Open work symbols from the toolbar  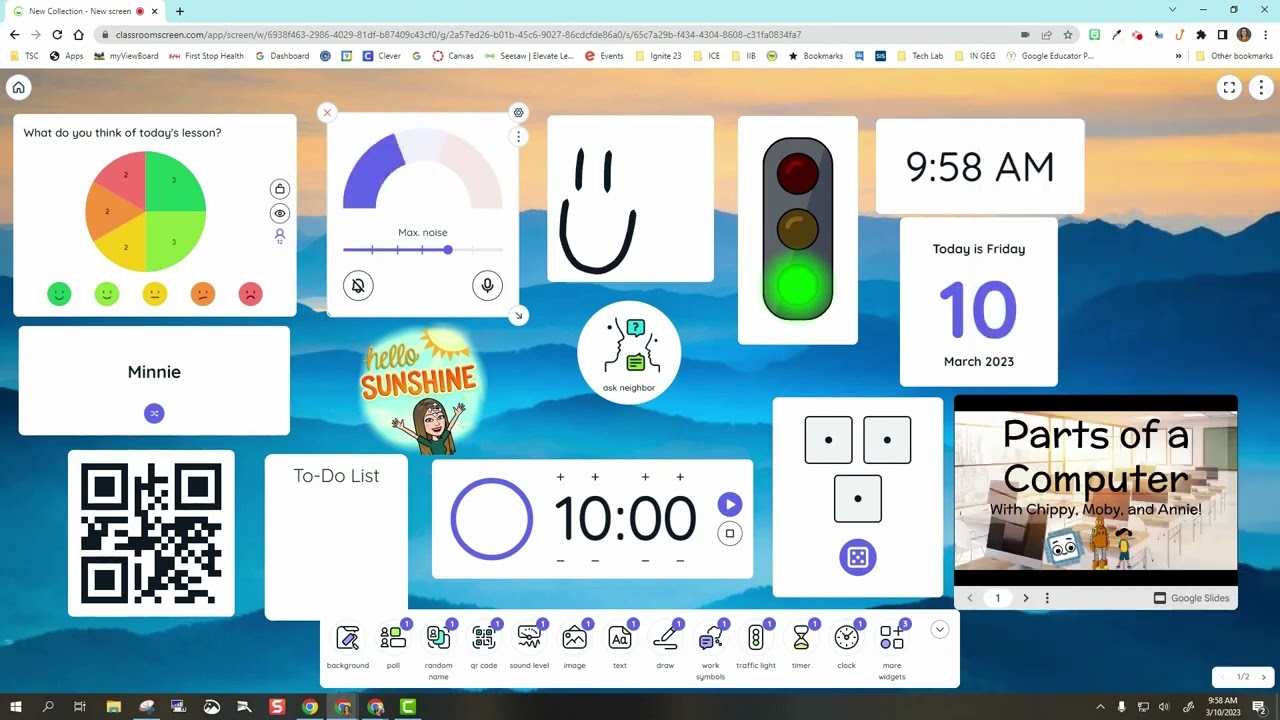710,650
